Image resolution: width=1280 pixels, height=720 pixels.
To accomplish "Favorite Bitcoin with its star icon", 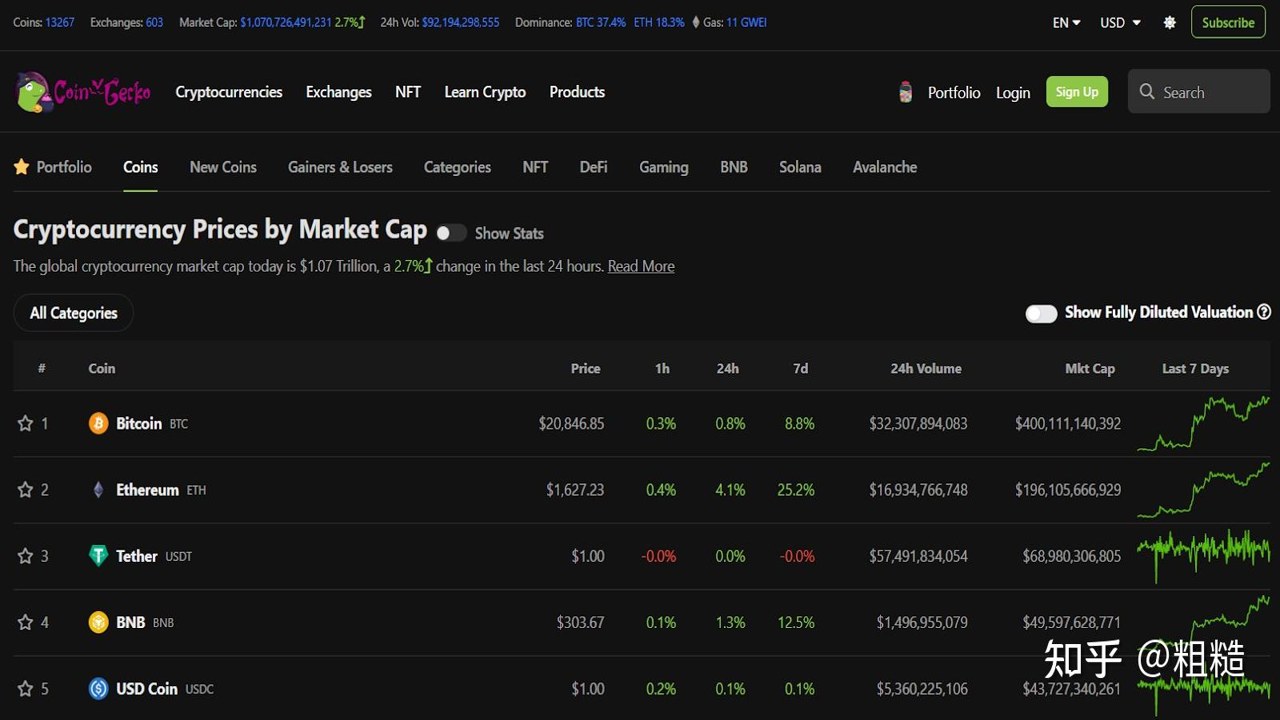I will (x=25, y=424).
